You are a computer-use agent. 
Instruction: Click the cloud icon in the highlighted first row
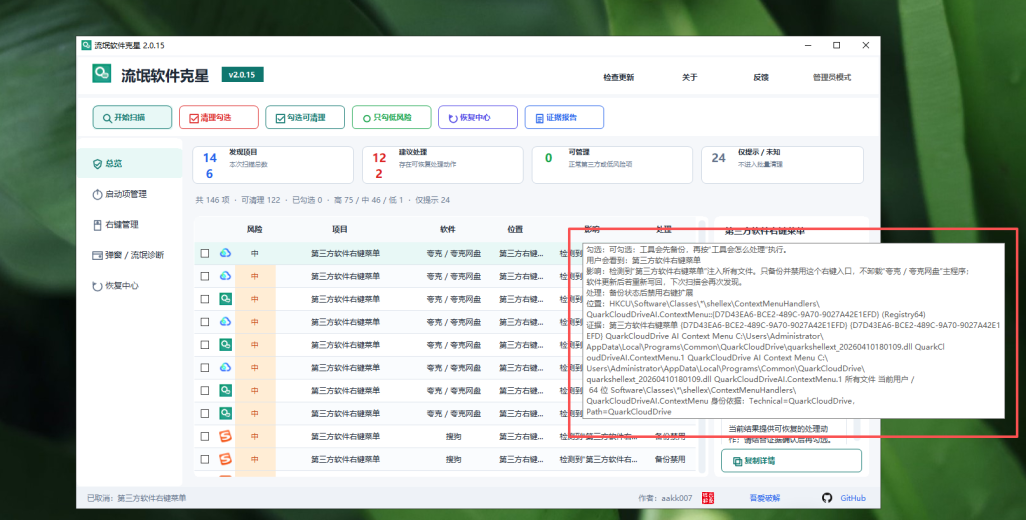click(225, 253)
